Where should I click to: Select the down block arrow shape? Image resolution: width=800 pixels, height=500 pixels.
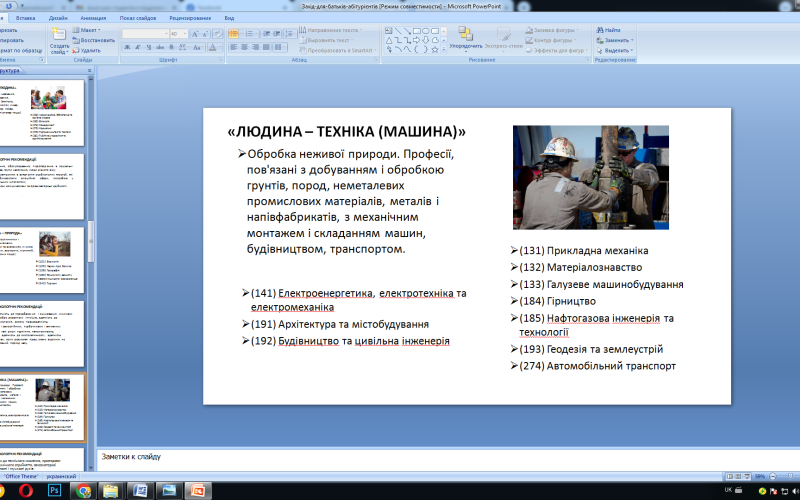pyautogui.click(x=426, y=40)
